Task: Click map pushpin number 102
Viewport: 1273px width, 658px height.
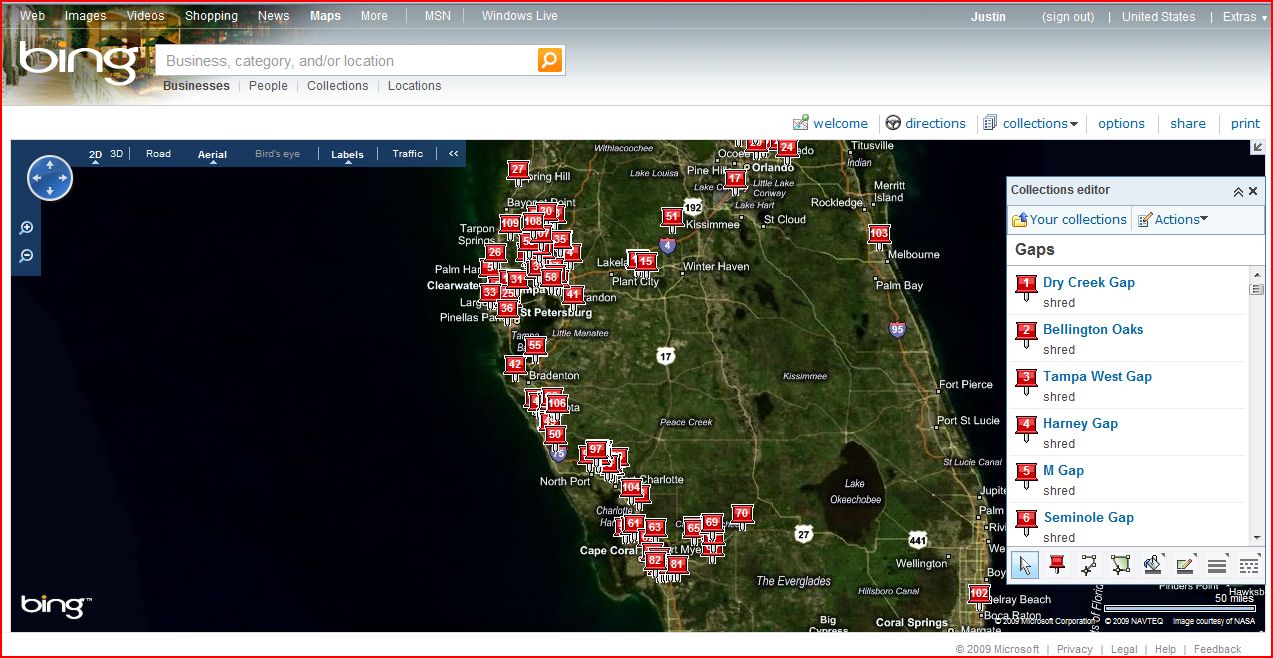Action: click(979, 594)
